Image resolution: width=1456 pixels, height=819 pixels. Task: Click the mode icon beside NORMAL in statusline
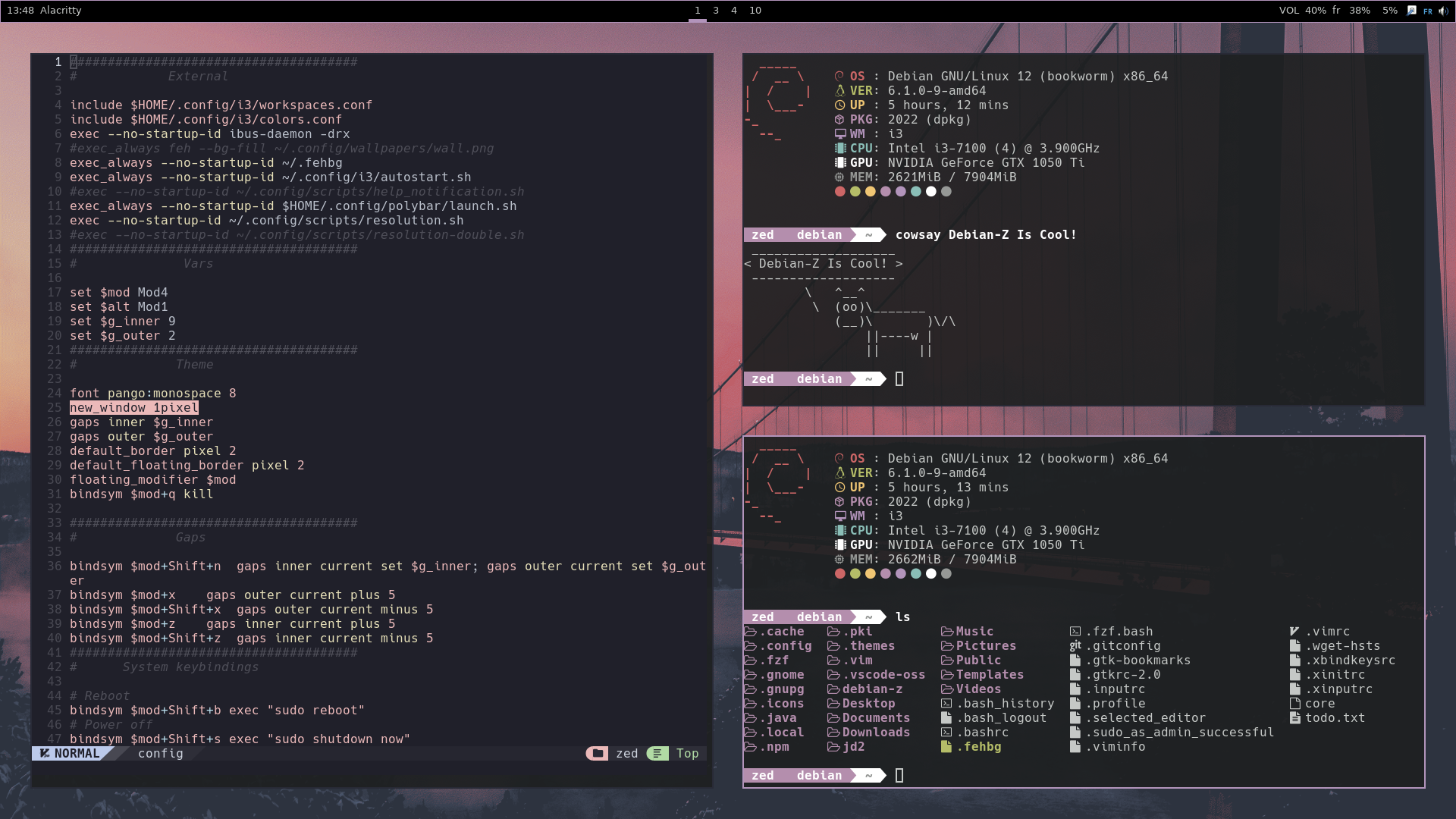[45, 753]
